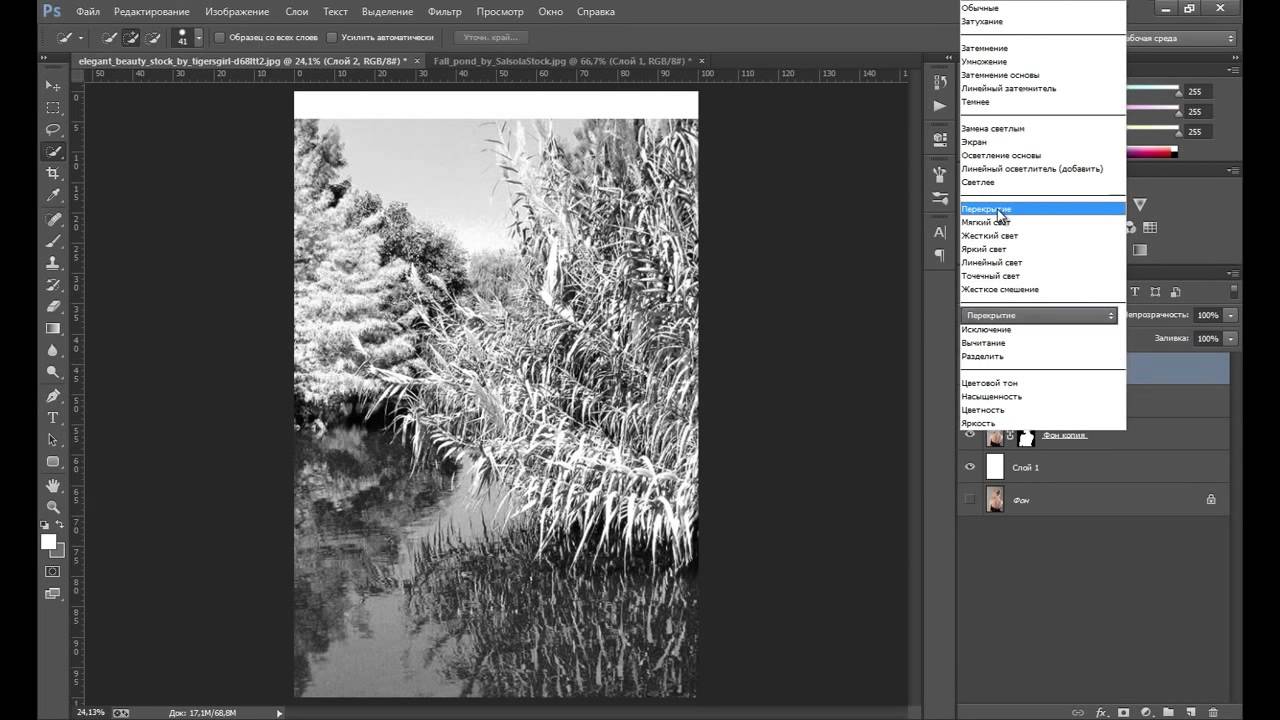
Task: Open the workspace 'Рабочая среда' dropdown
Action: (1181, 38)
